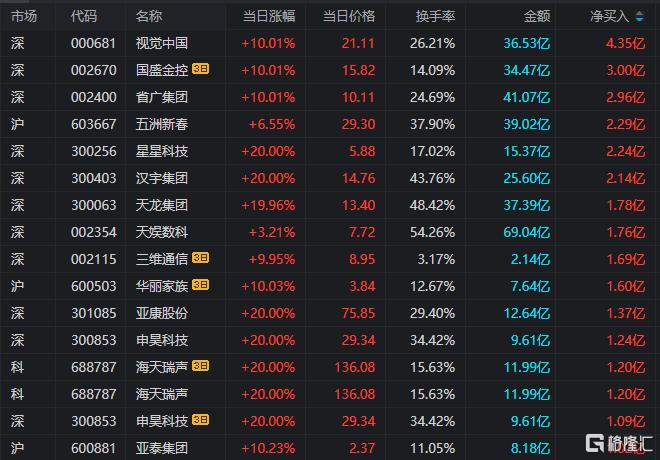Screen dimensions: 660x460
Task: Open stock 五洲新春
Action: click(162, 124)
